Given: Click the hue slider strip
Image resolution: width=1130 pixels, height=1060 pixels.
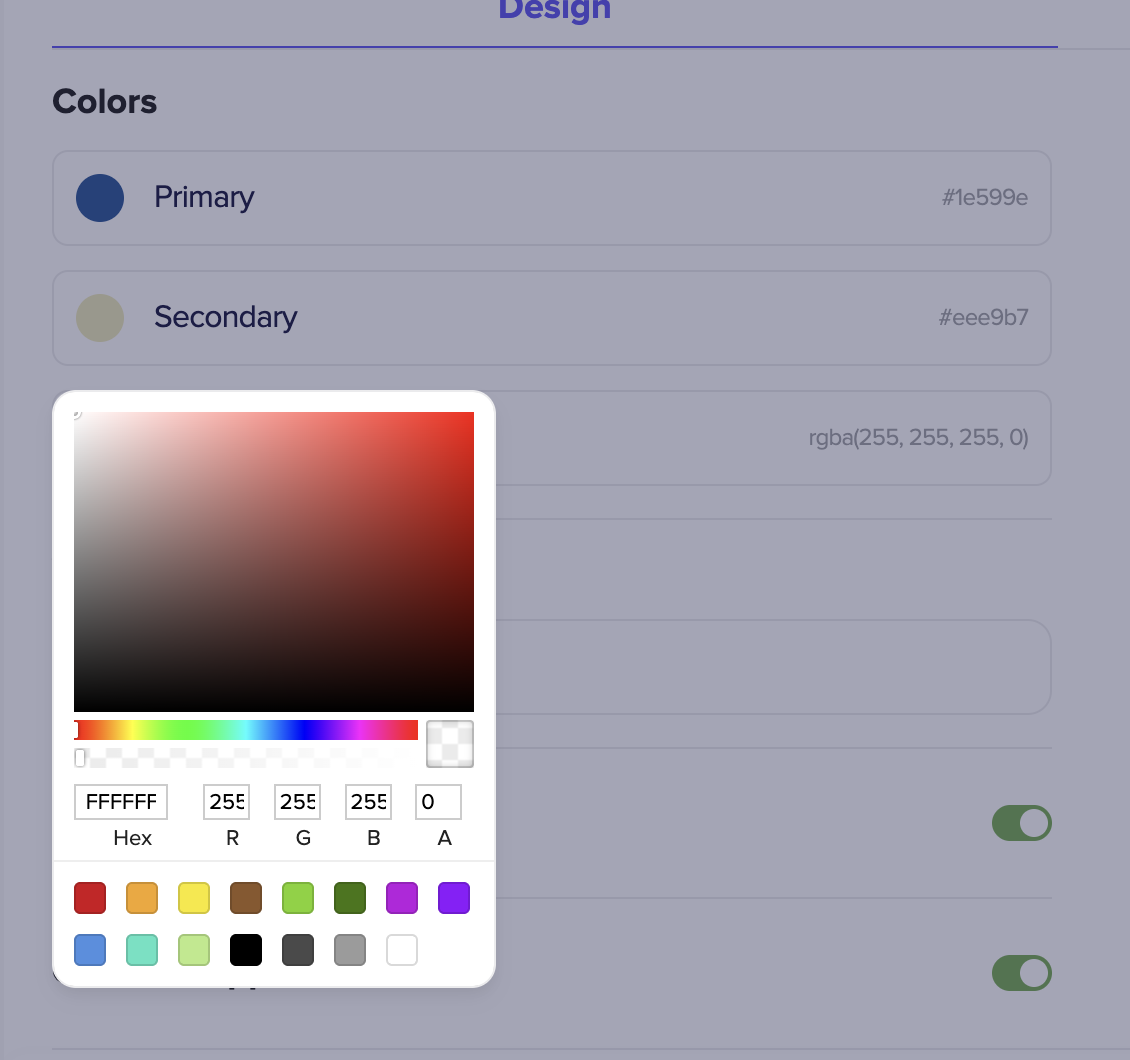Looking at the screenshot, I should (x=245, y=729).
